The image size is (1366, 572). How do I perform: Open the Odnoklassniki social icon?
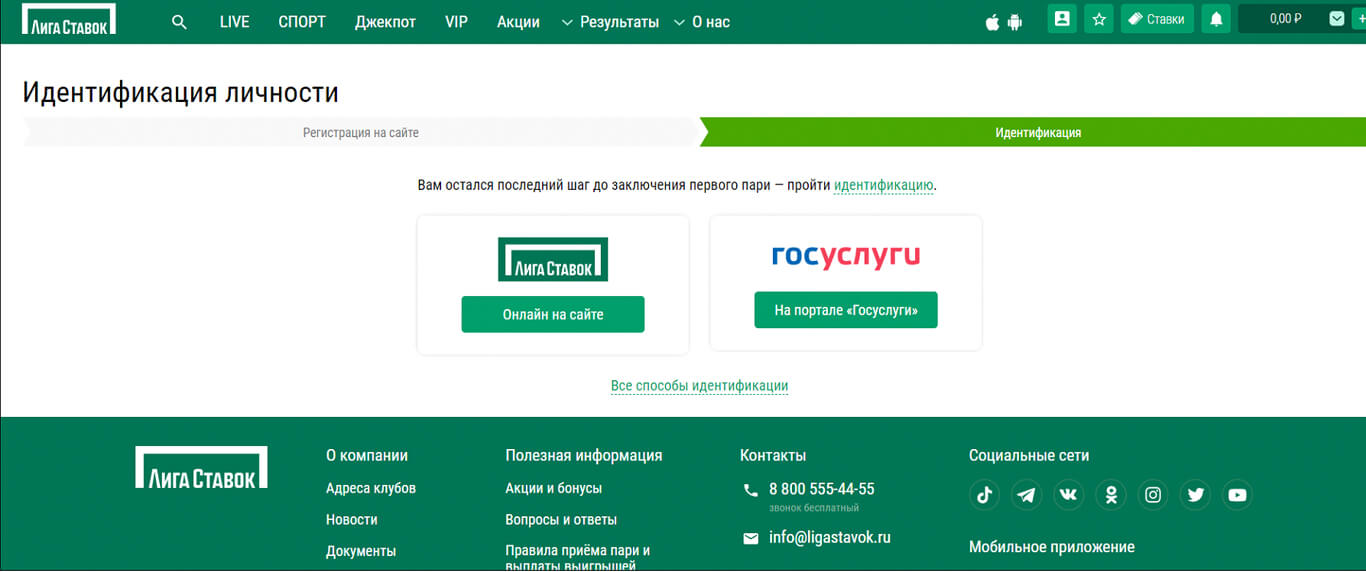click(x=1111, y=495)
